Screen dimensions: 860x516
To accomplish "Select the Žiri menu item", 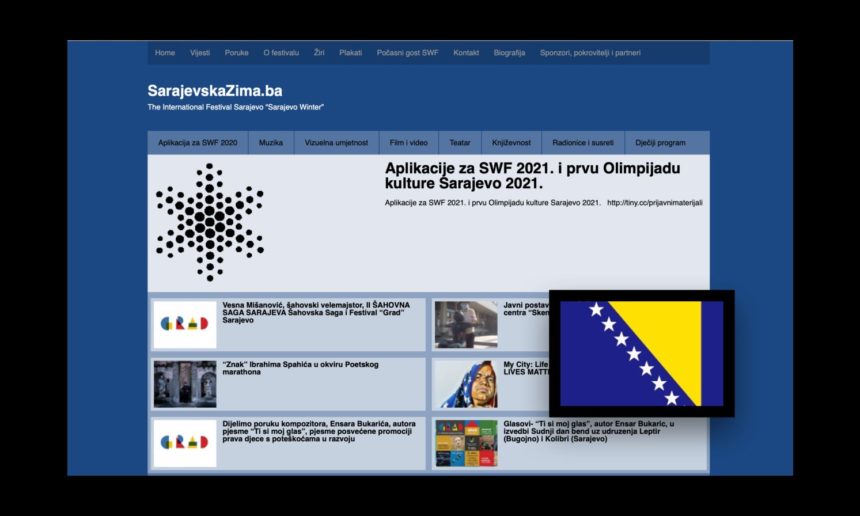I will [x=319, y=53].
